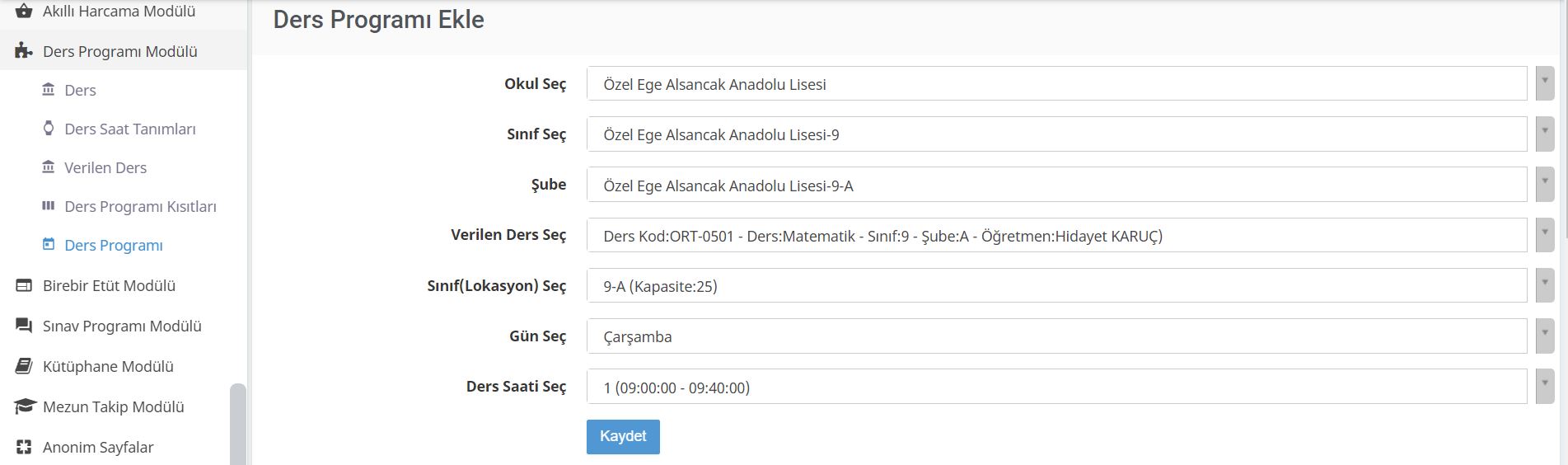
Task: Expand the Sınıf Seç dropdown arrow
Action: click(x=1545, y=134)
